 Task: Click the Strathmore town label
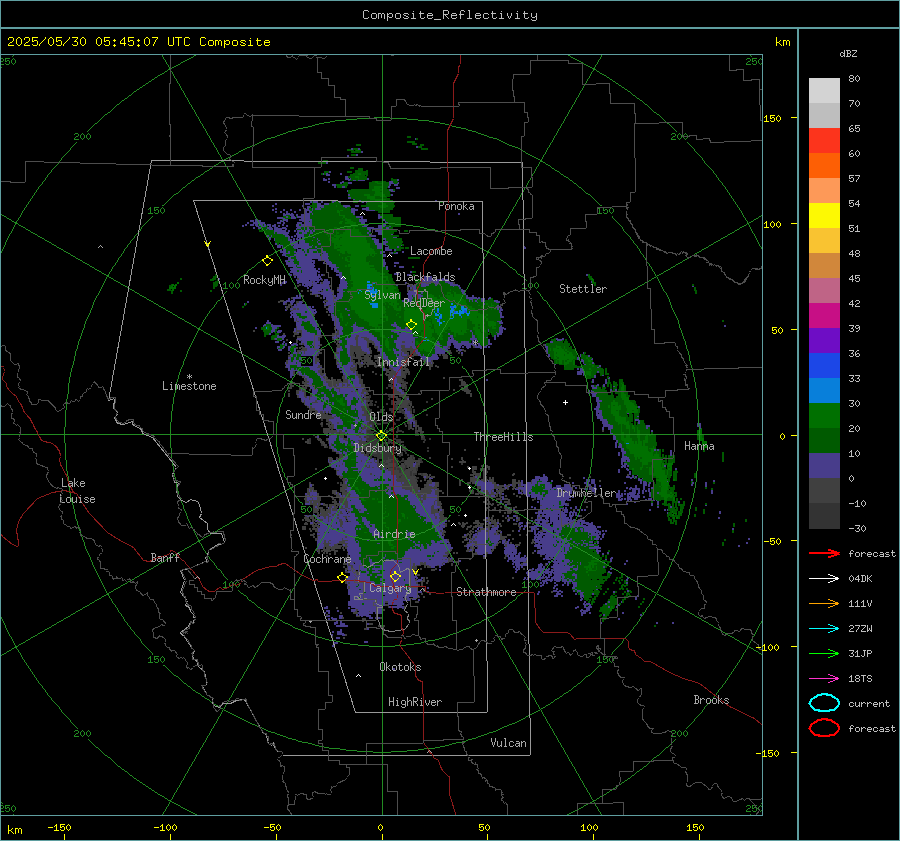click(x=486, y=592)
